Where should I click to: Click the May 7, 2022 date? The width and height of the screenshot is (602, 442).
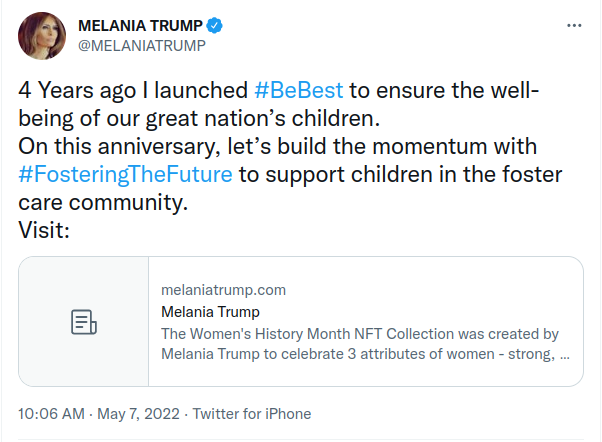point(138,414)
